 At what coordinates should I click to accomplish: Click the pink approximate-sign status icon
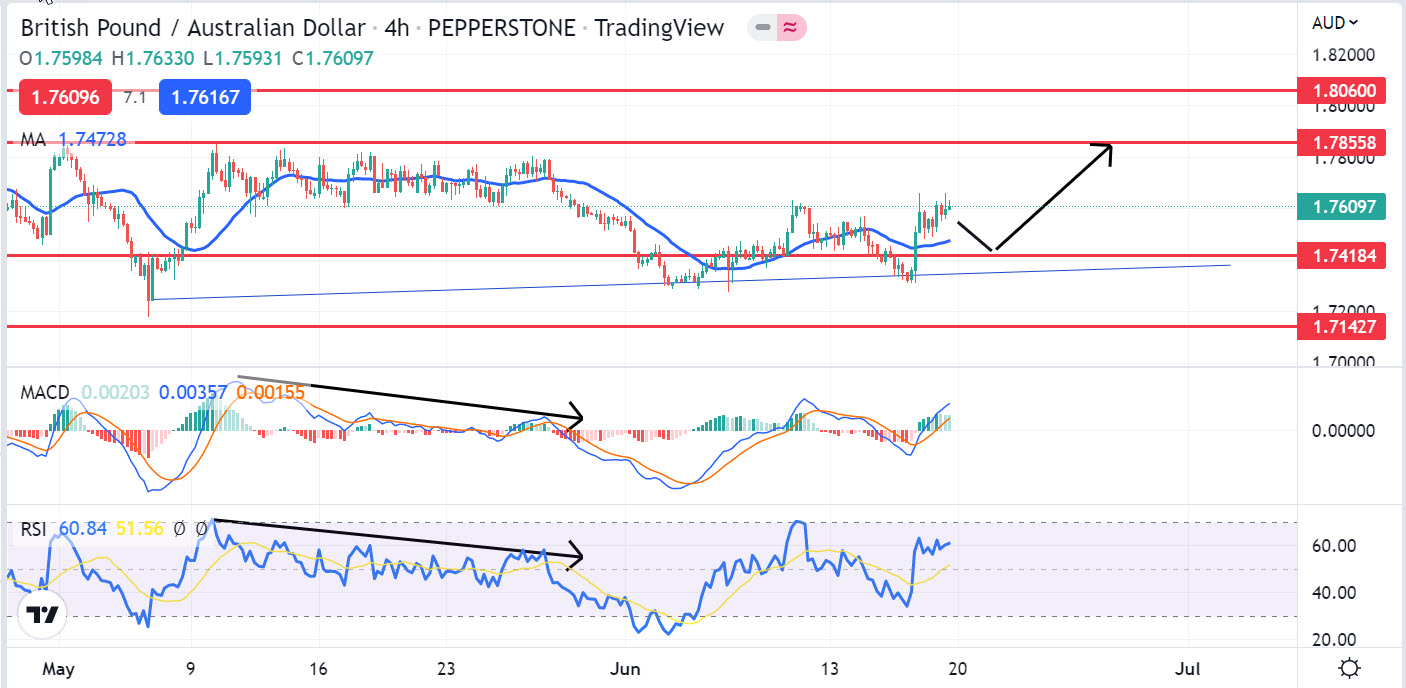[x=790, y=28]
